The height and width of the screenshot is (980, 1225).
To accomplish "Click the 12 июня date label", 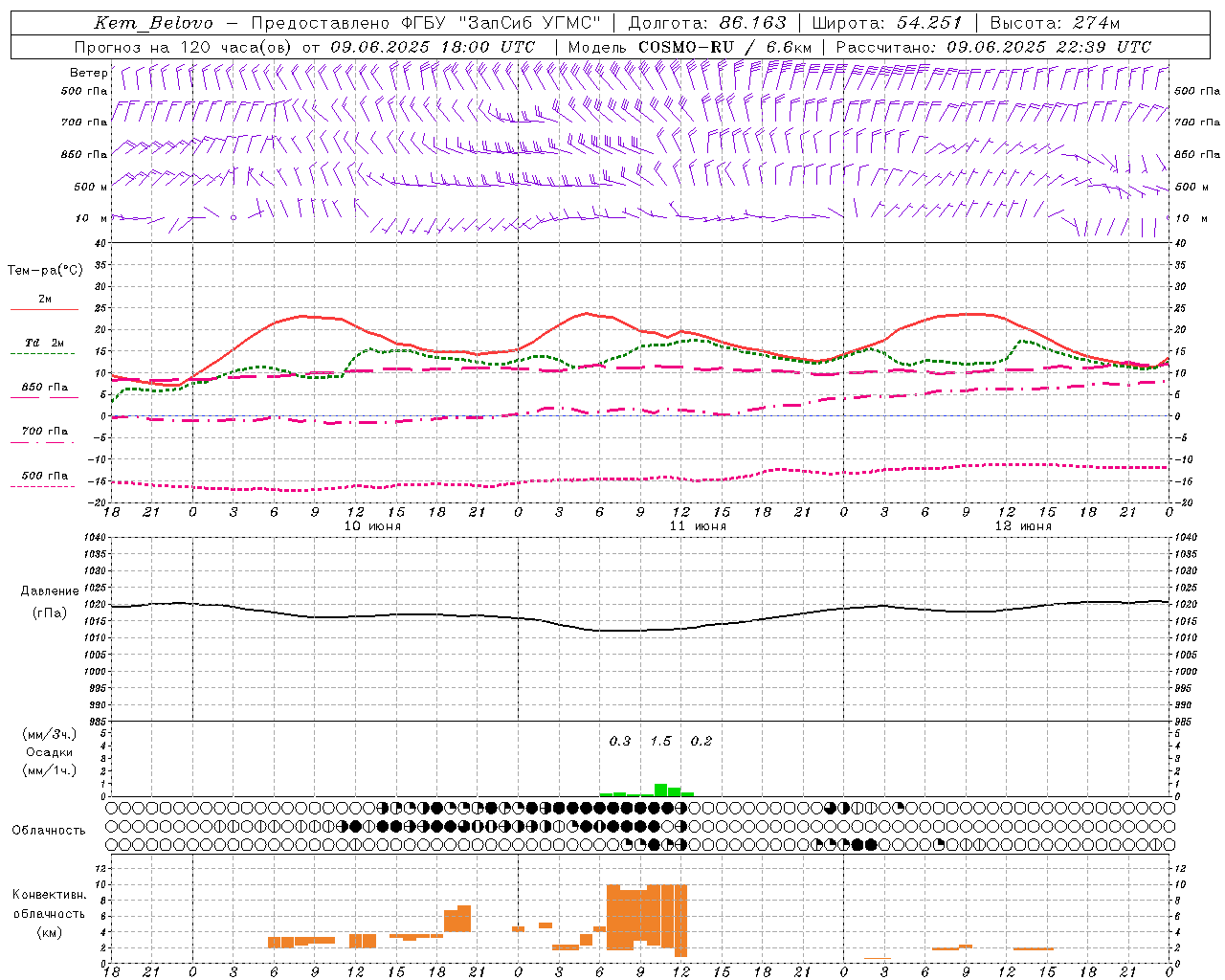I will click(x=1023, y=526).
